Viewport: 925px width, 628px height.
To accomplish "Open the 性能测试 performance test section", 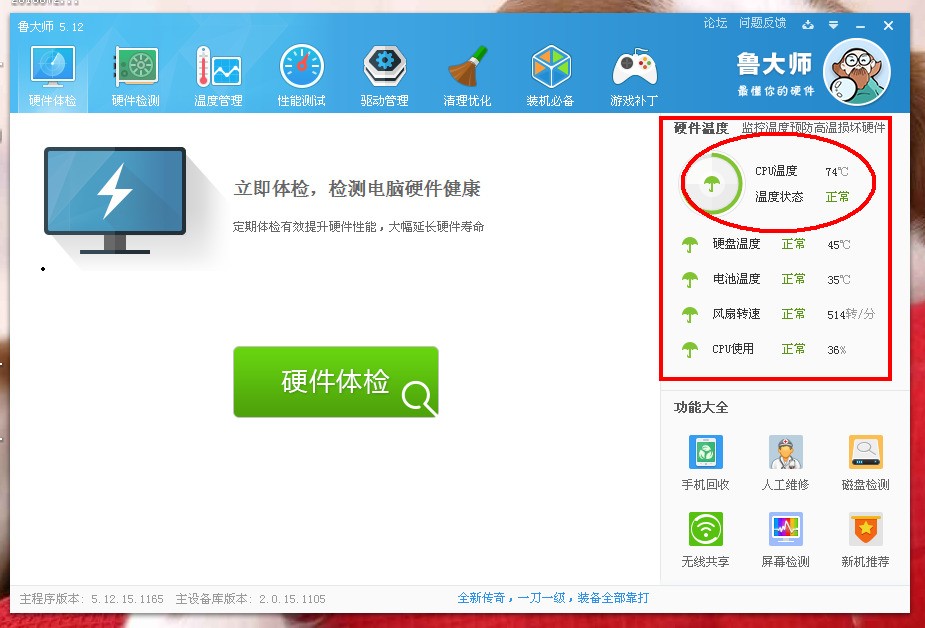I will 301,77.
